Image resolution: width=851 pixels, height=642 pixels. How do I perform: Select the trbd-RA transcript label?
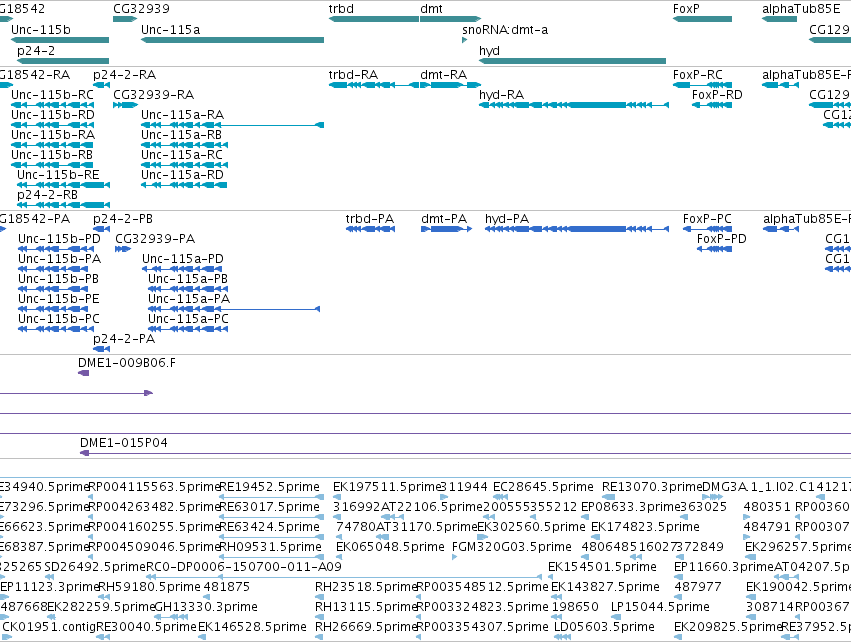pos(353,74)
